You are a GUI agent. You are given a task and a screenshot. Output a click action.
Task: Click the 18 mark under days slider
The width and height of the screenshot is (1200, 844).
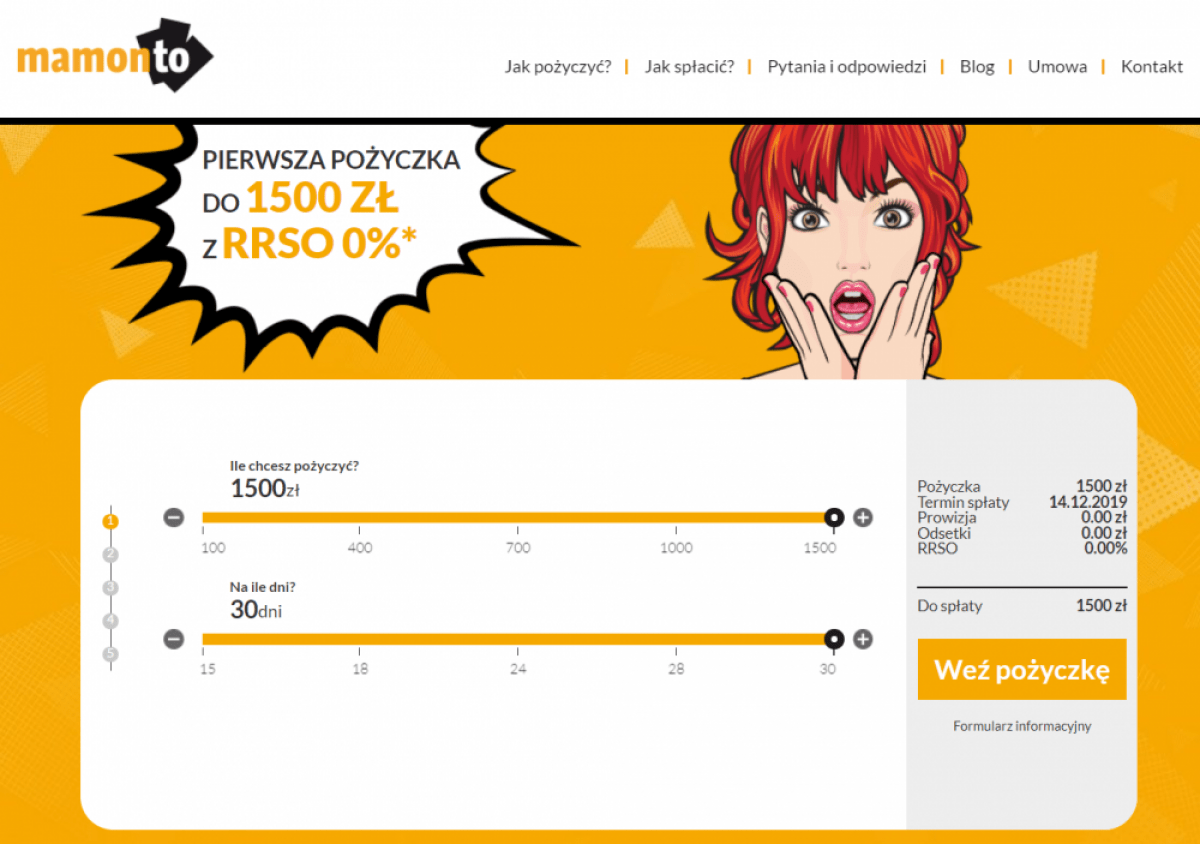360,669
